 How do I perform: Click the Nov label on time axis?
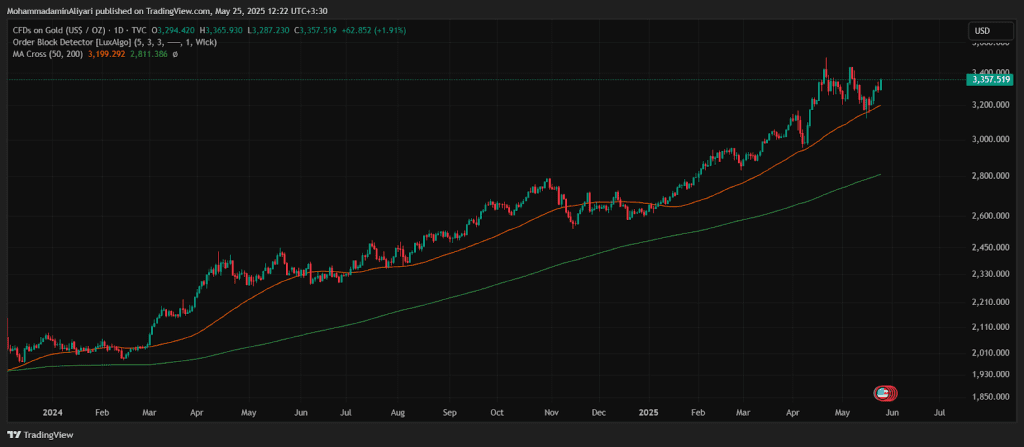549,411
